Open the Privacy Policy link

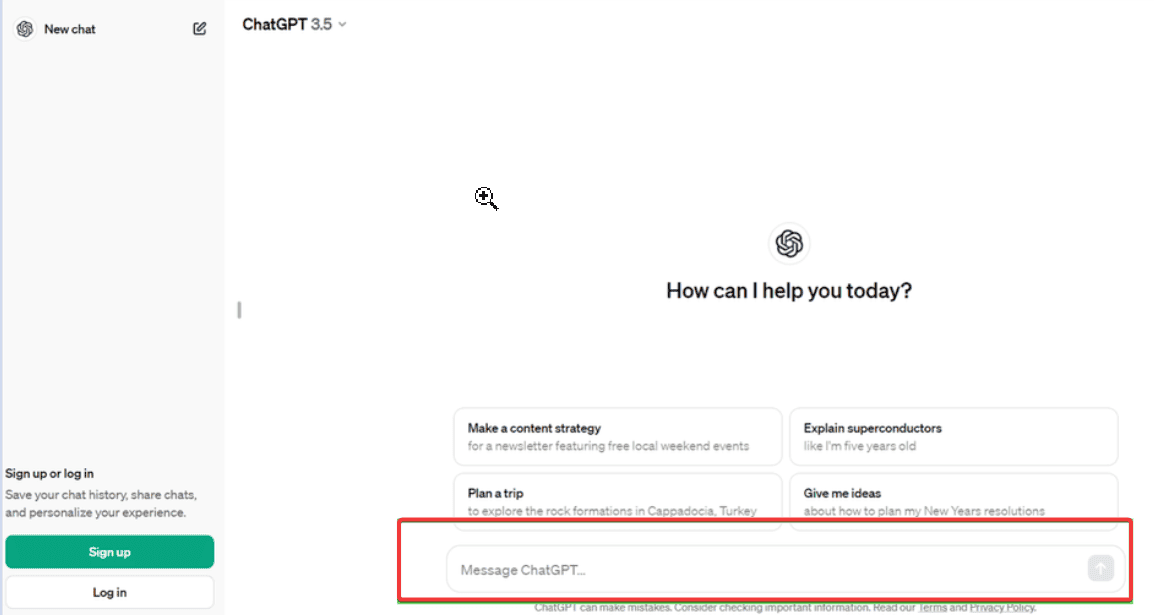pyautogui.click(x=1002, y=608)
